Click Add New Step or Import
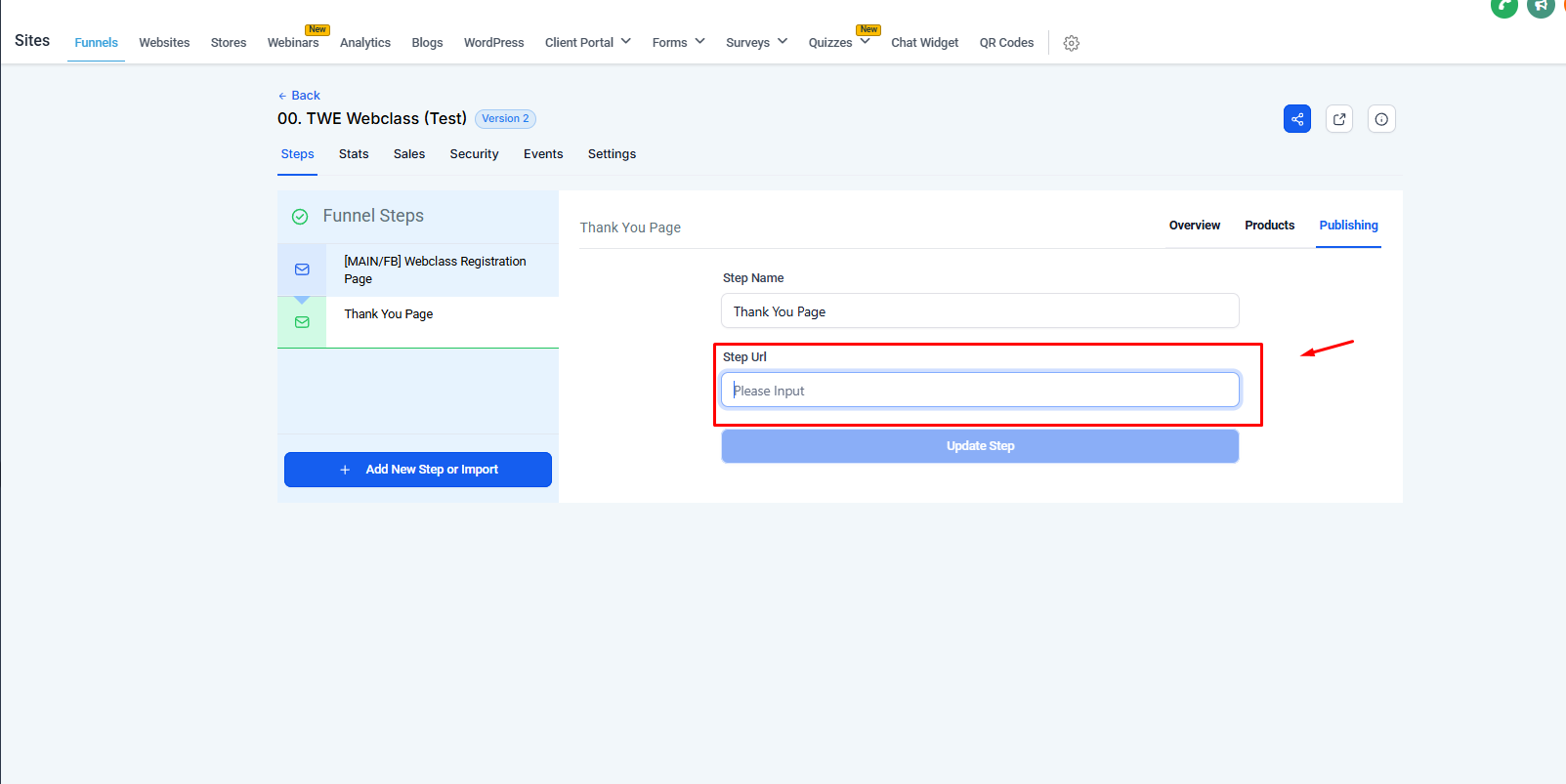The width and height of the screenshot is (1566, 784). click(x=418, y=470)
